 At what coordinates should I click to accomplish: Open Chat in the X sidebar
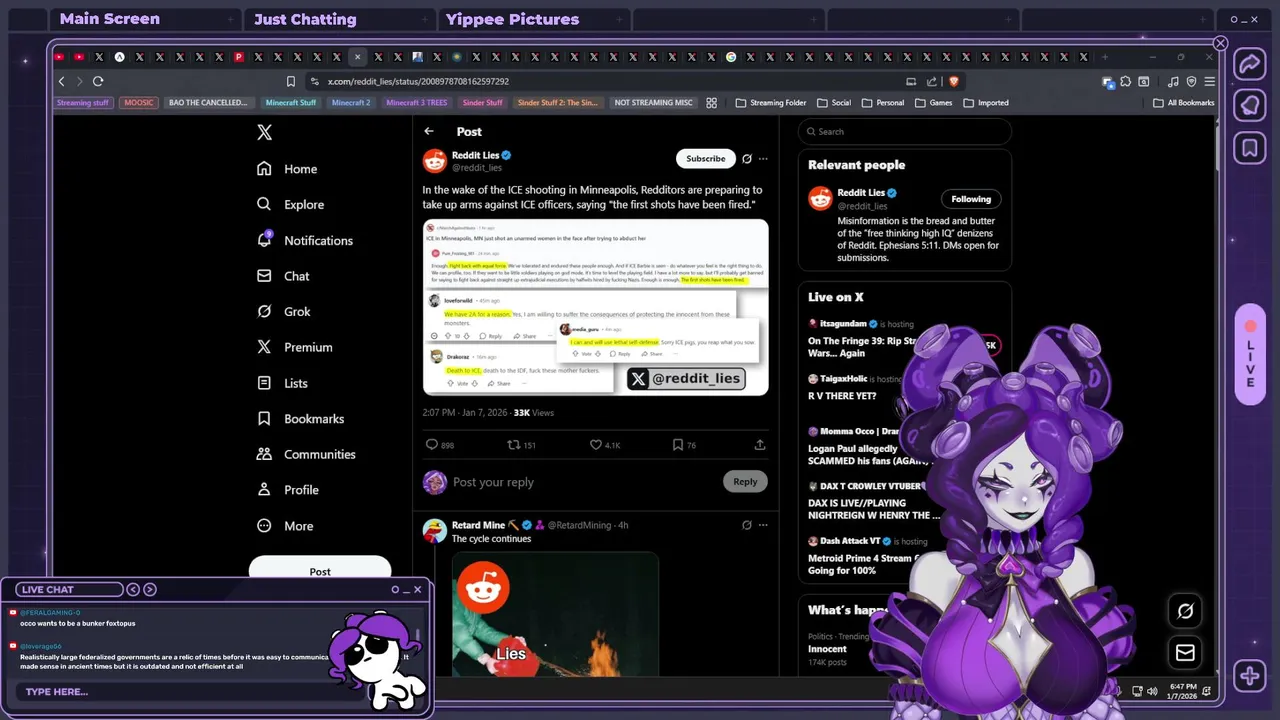click(x=283, y=276)
